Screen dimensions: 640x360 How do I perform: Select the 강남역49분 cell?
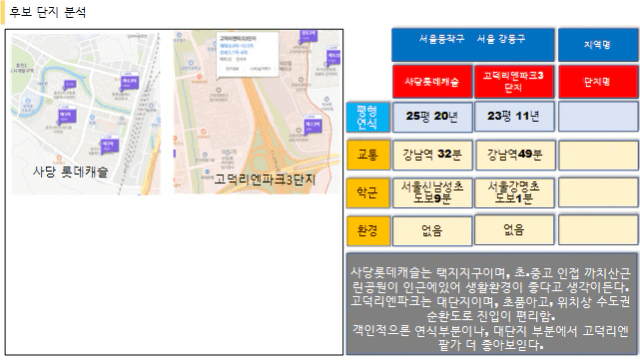(515, 155)
